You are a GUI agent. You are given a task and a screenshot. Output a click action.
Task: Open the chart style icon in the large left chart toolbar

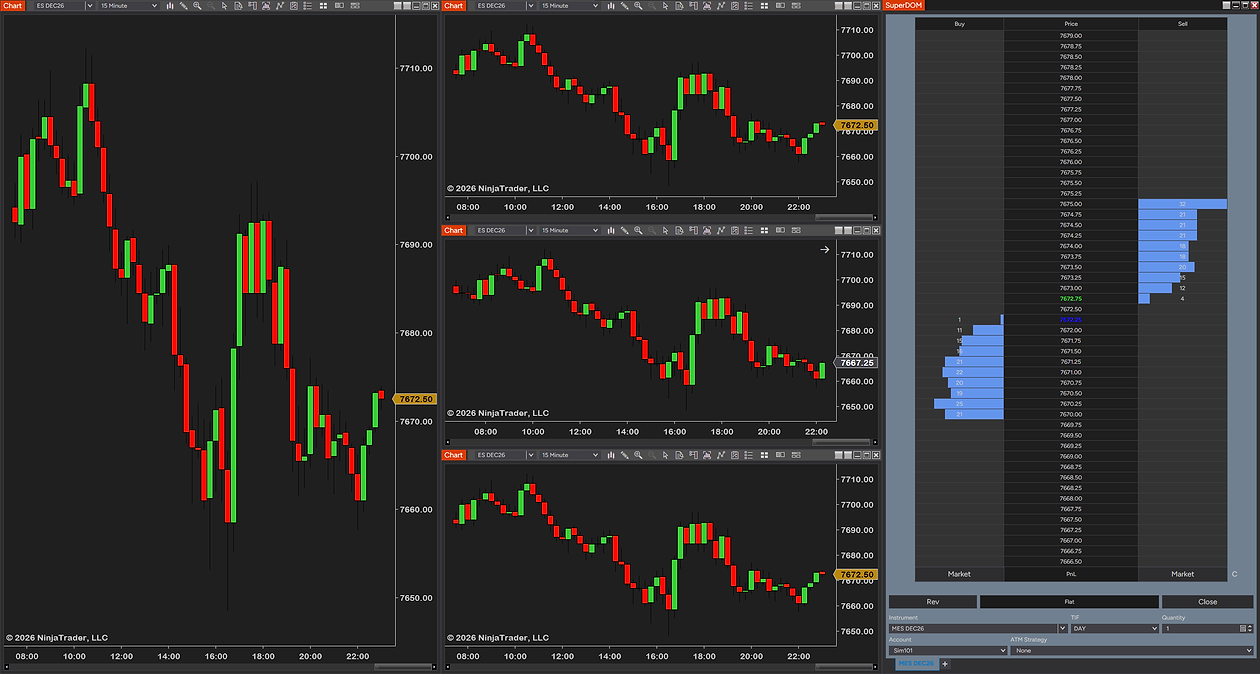point(170,6)
